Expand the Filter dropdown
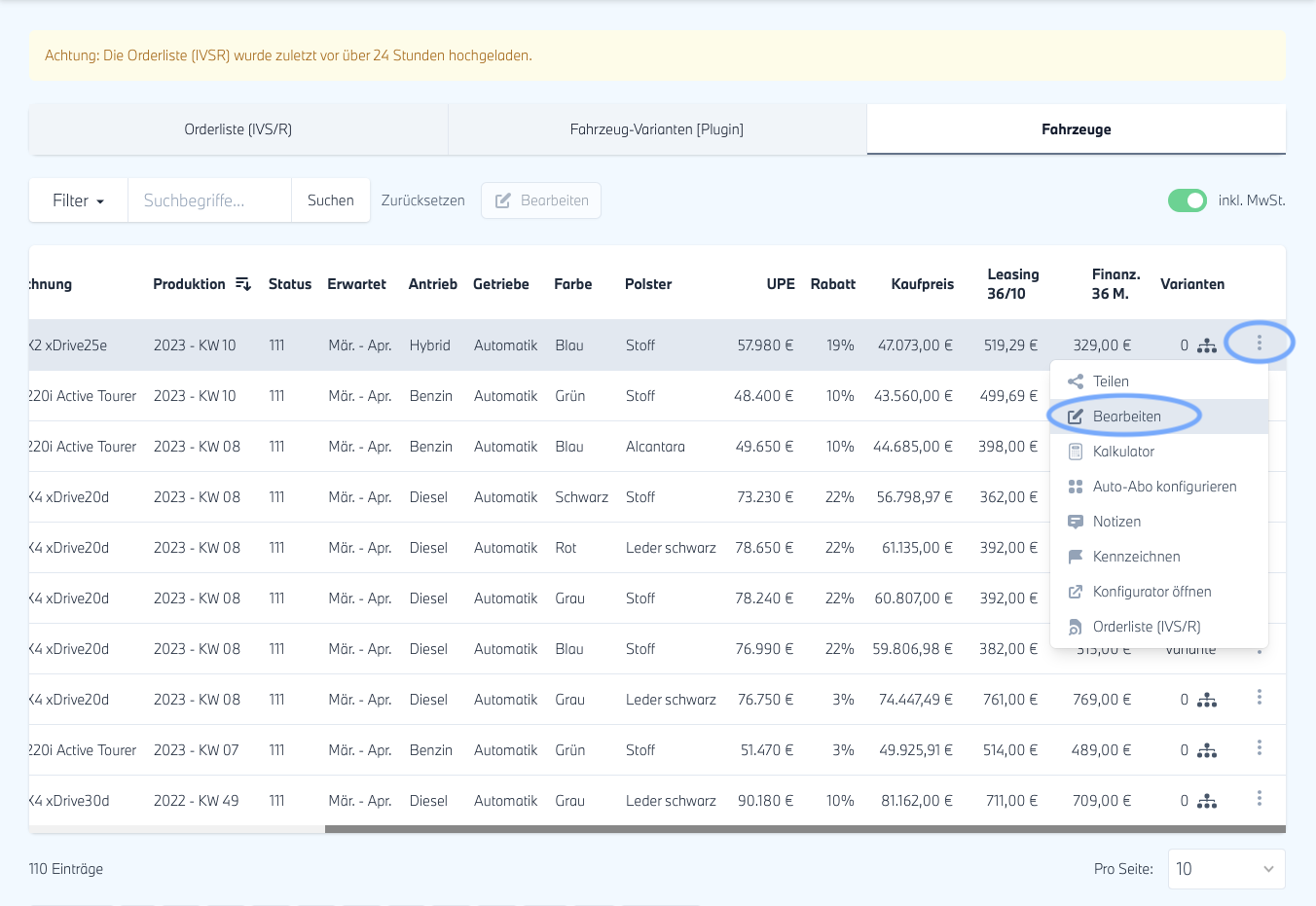The width and height of the screenshot is (1316, 906). click(x=78, y=200)
